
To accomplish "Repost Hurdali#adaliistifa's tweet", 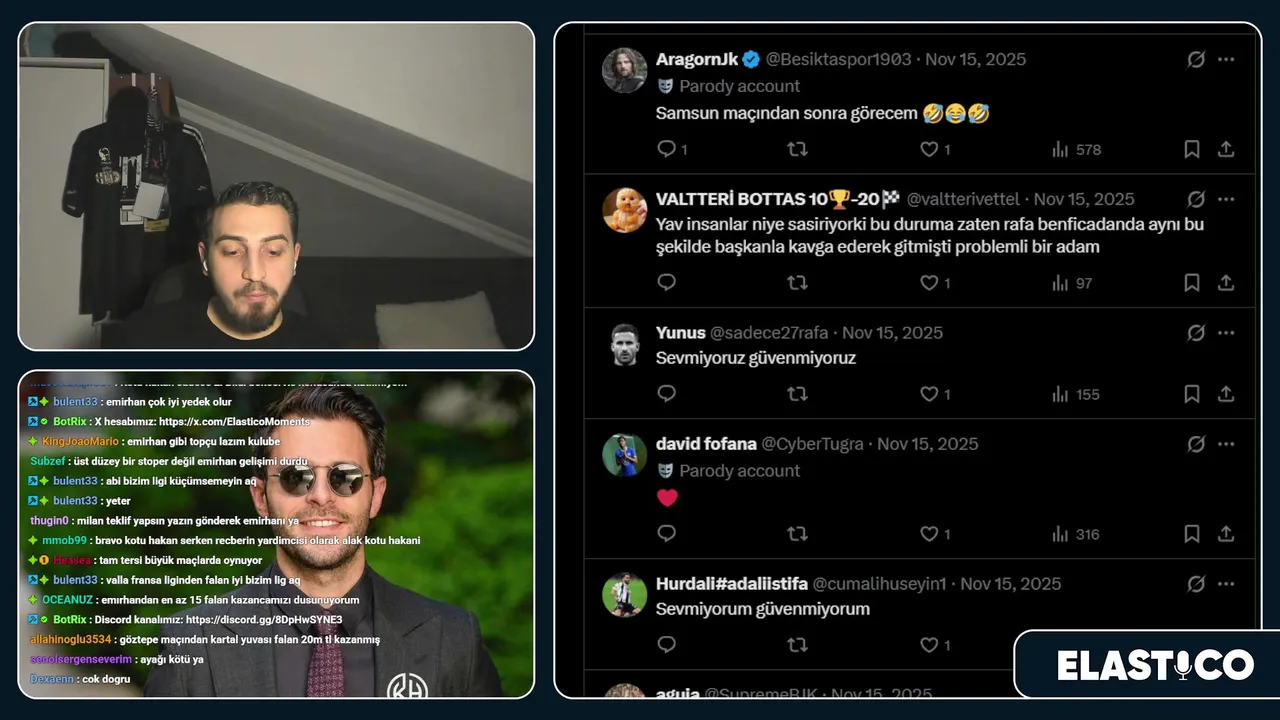I will [797, 645].
